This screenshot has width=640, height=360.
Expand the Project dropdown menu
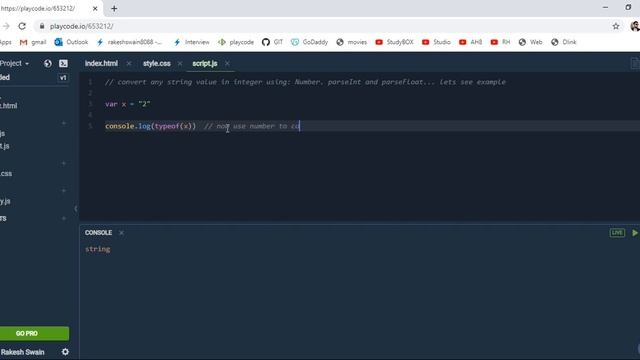point(14,63)
